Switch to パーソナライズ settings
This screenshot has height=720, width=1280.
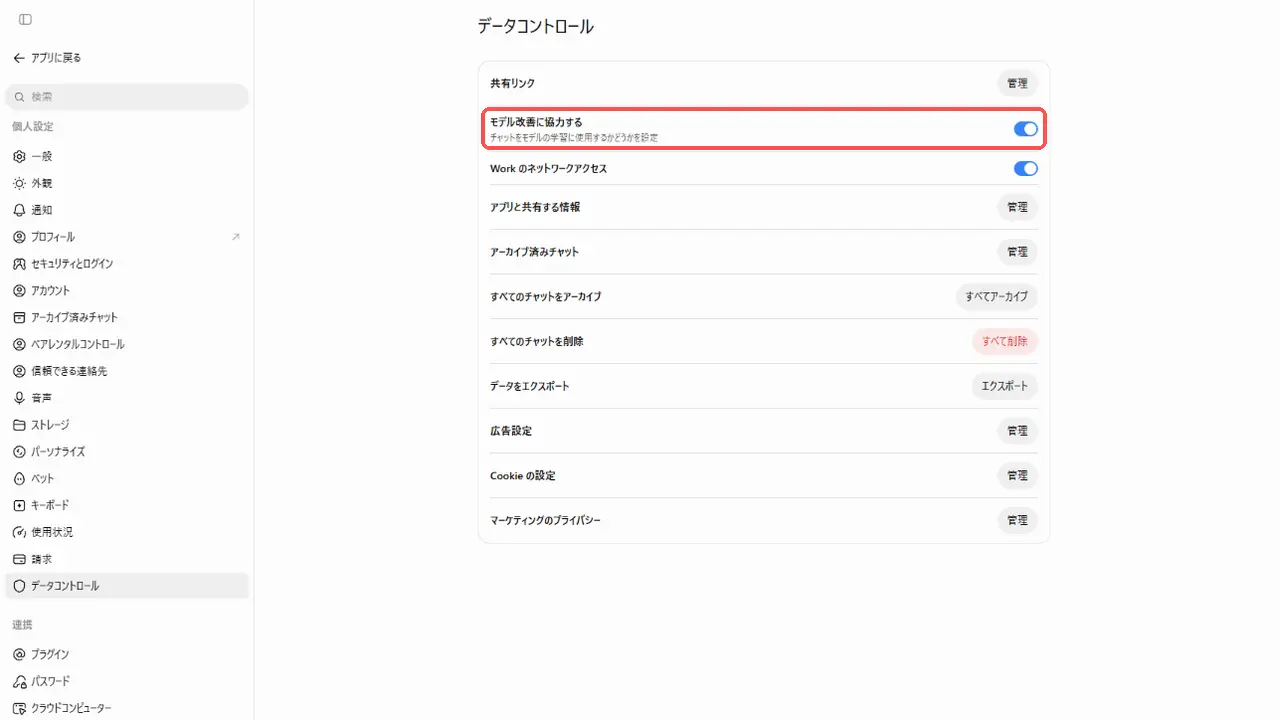(127, 452)
